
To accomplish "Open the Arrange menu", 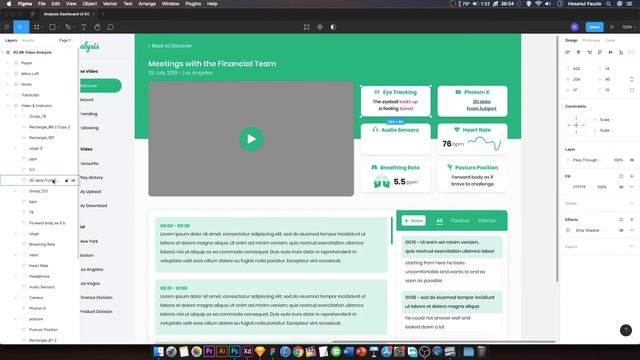I will pyautogui.click(x=147, y=4).
